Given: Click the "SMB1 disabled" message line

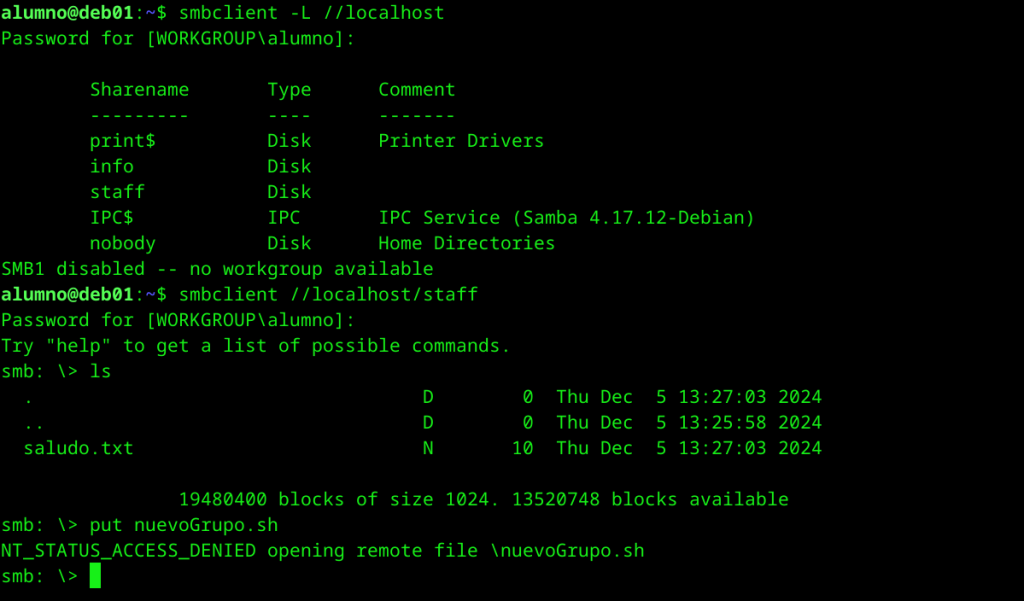Looking at the screenshot, I should pos(217,269).
